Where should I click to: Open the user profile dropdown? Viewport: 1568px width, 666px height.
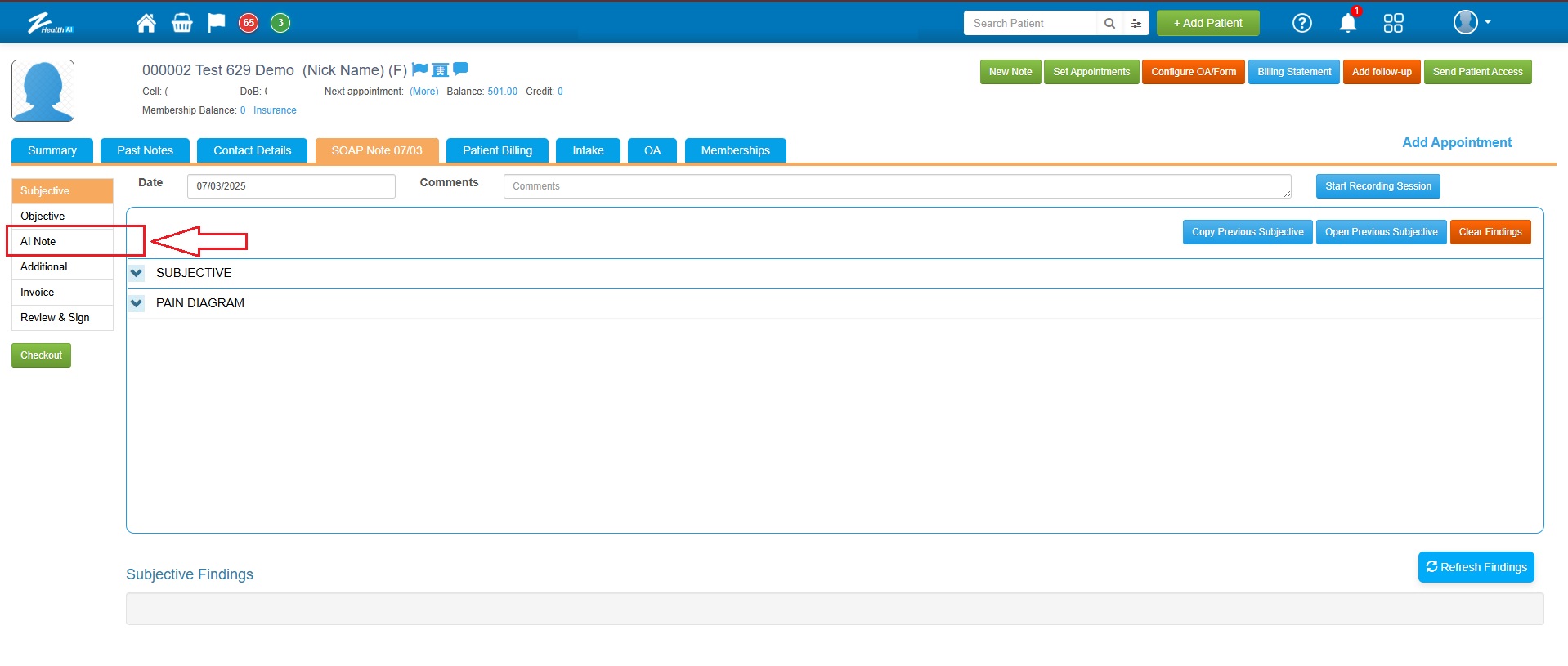coord(1471,23)
